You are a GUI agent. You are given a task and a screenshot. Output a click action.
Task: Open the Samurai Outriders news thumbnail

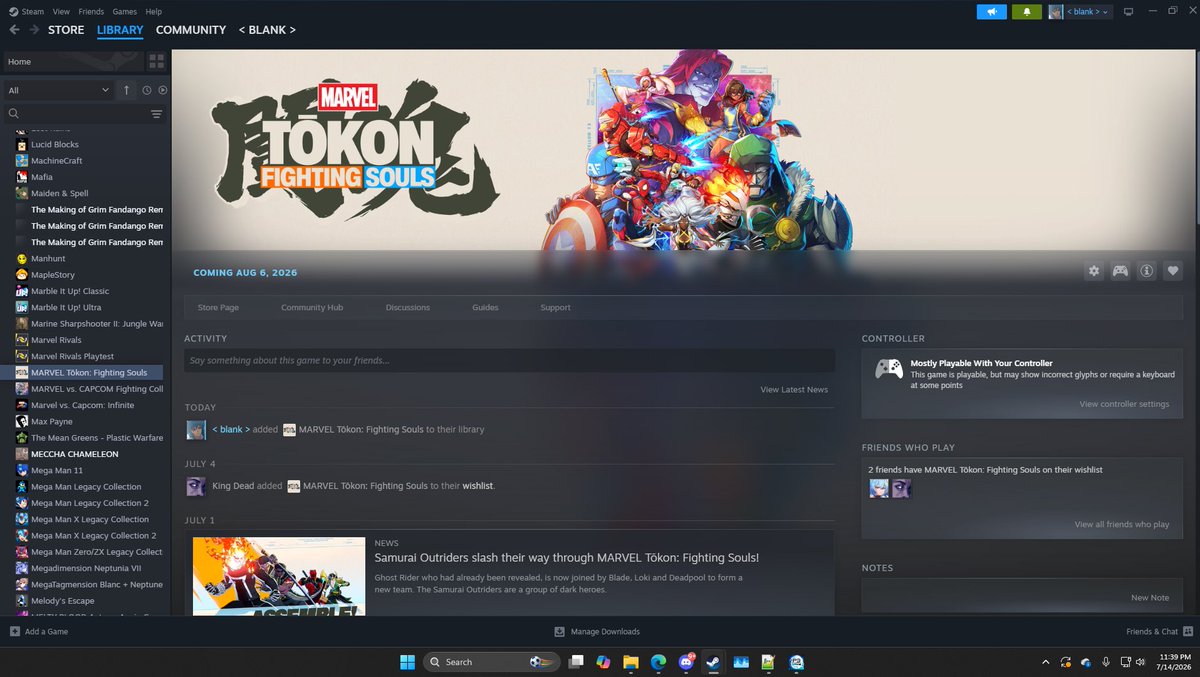279,576
